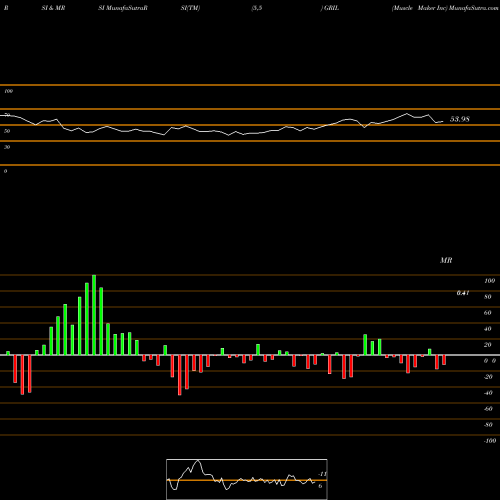Click the ') GRIL' ticker symbol text

click(330, 8)
